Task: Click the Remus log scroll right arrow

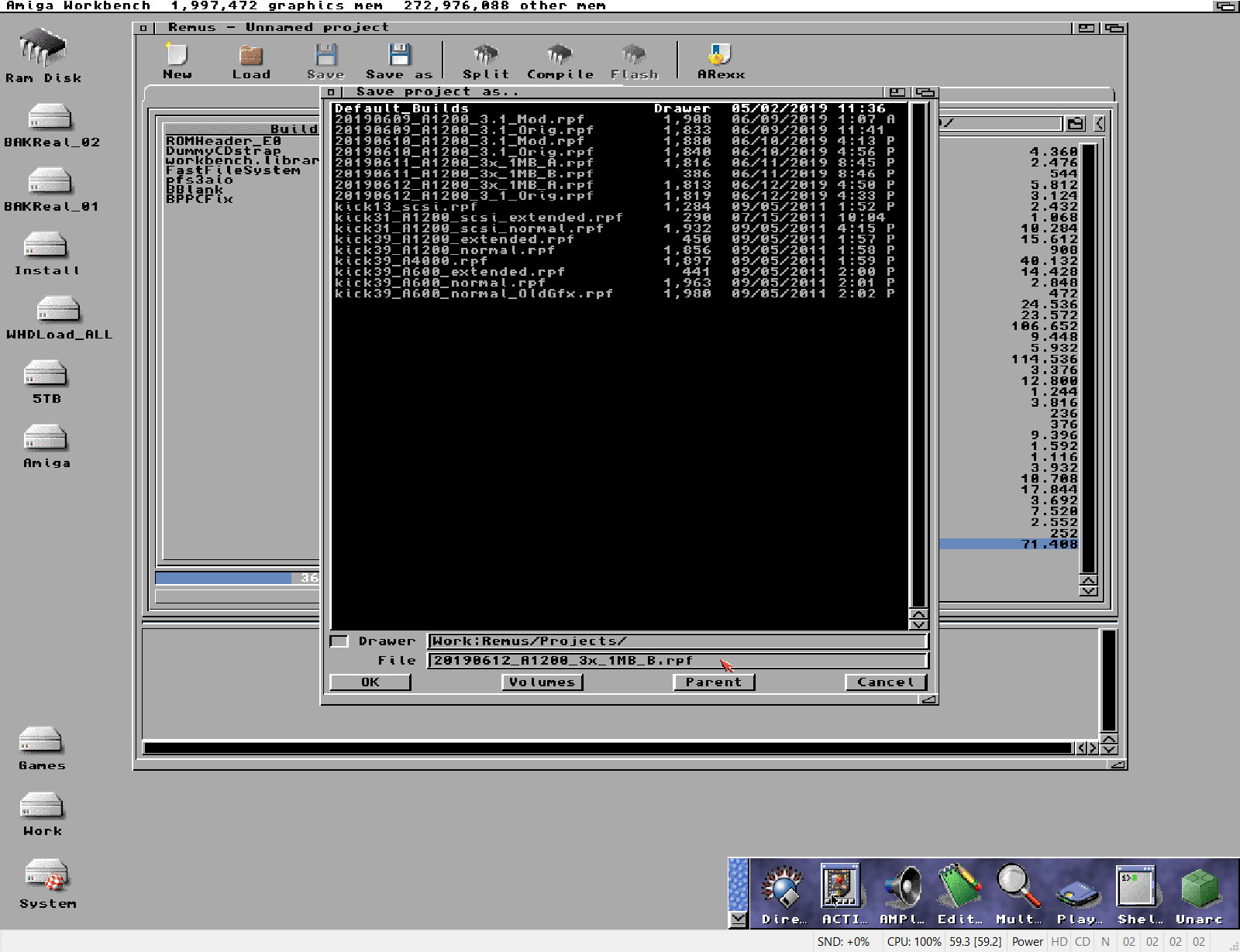Action: tap(1093, 748)
